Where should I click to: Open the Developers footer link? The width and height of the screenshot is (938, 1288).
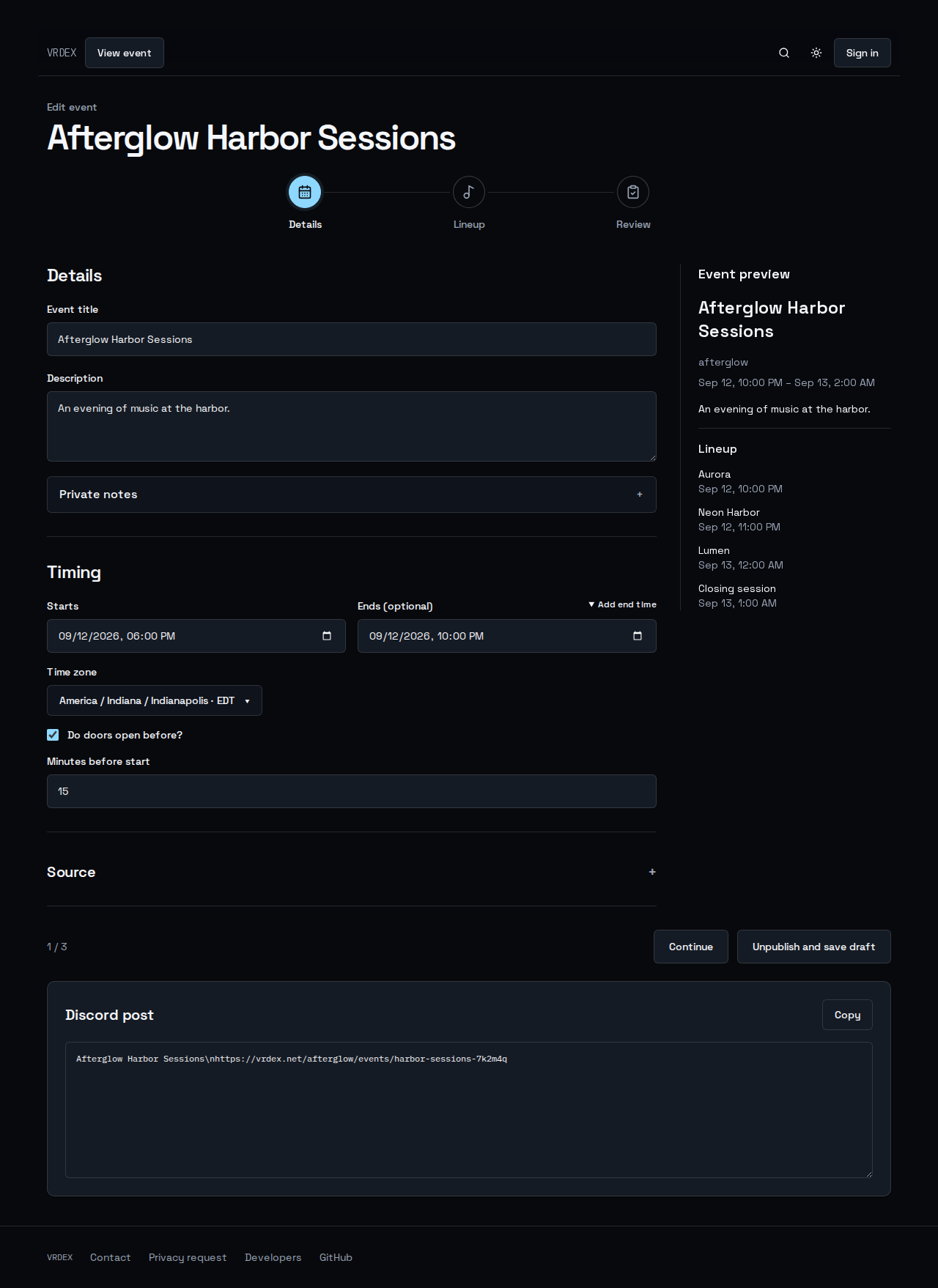273,1257
